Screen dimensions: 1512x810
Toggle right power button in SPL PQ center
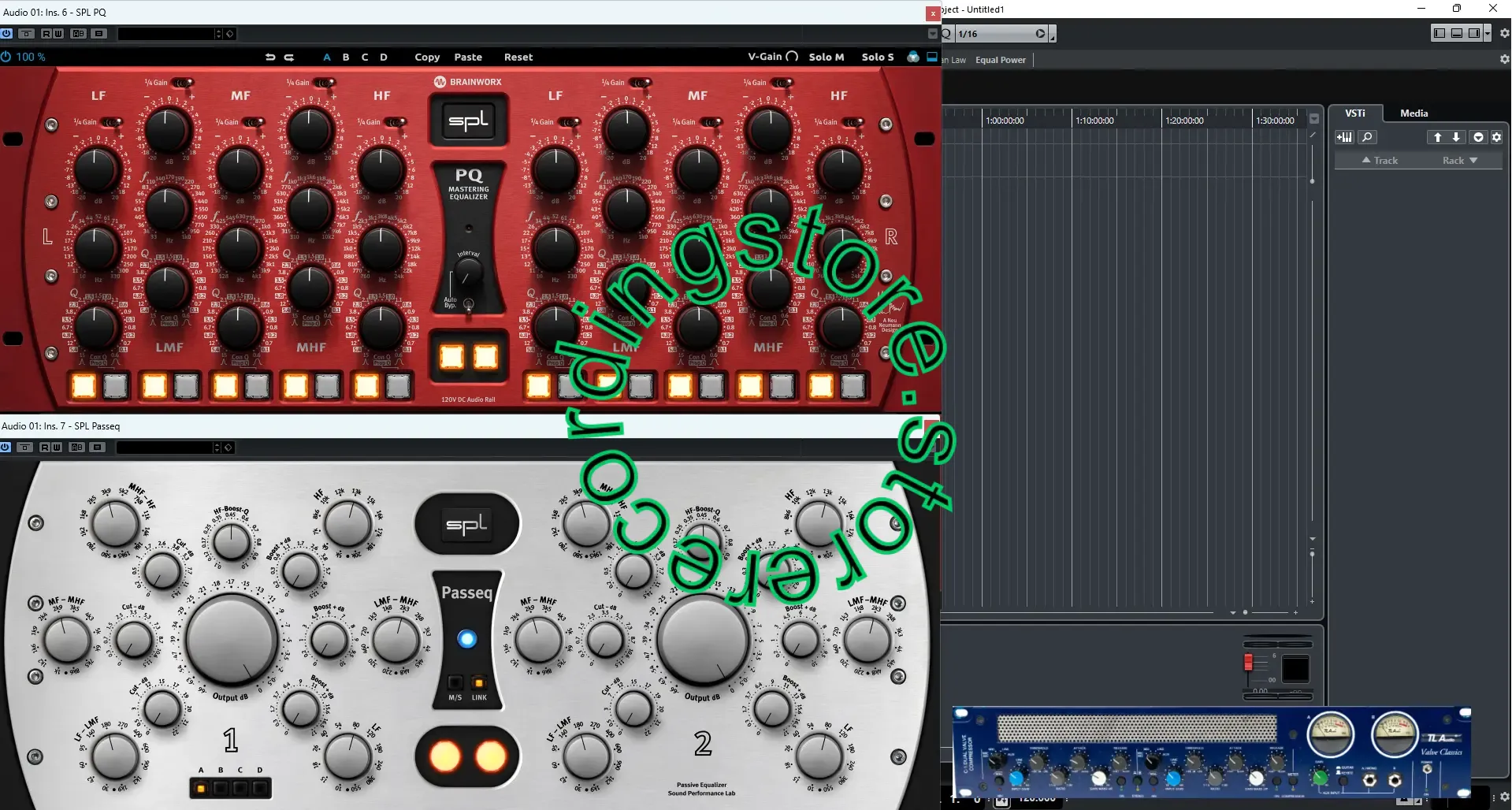485,357
